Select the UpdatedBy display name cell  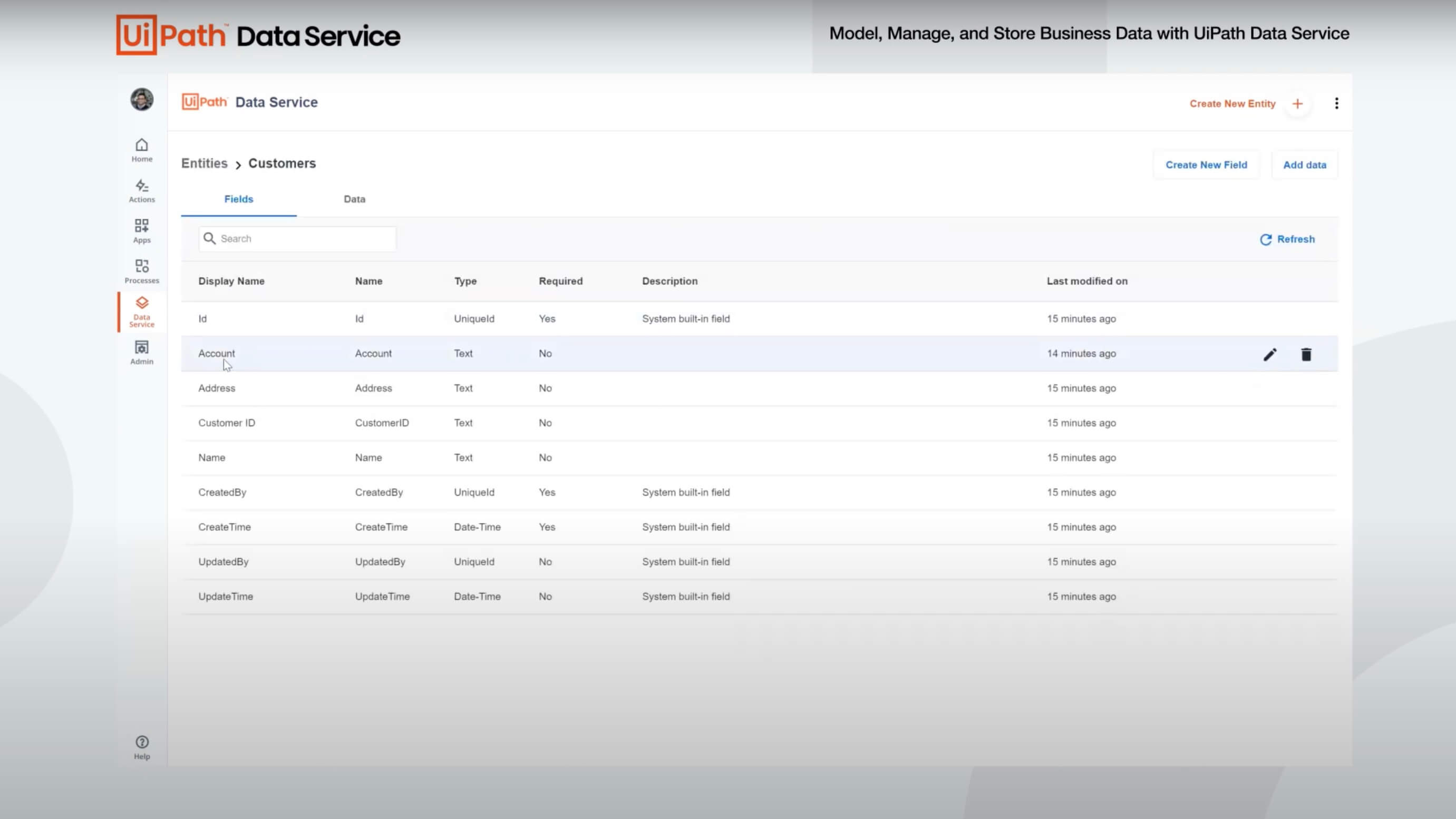click(x=224, y=562)
